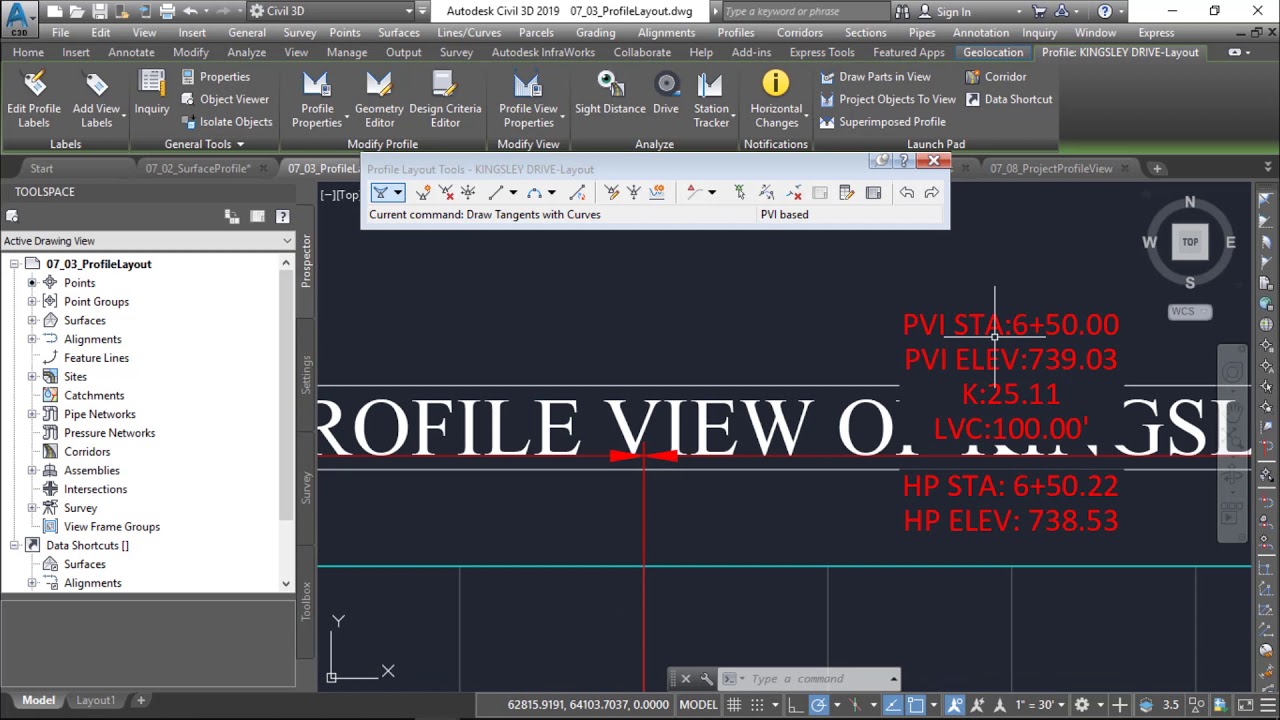The image size is (1280, 720).
Task: Click redo arrow in Profile Layout Tools
Action: (931, 192)
